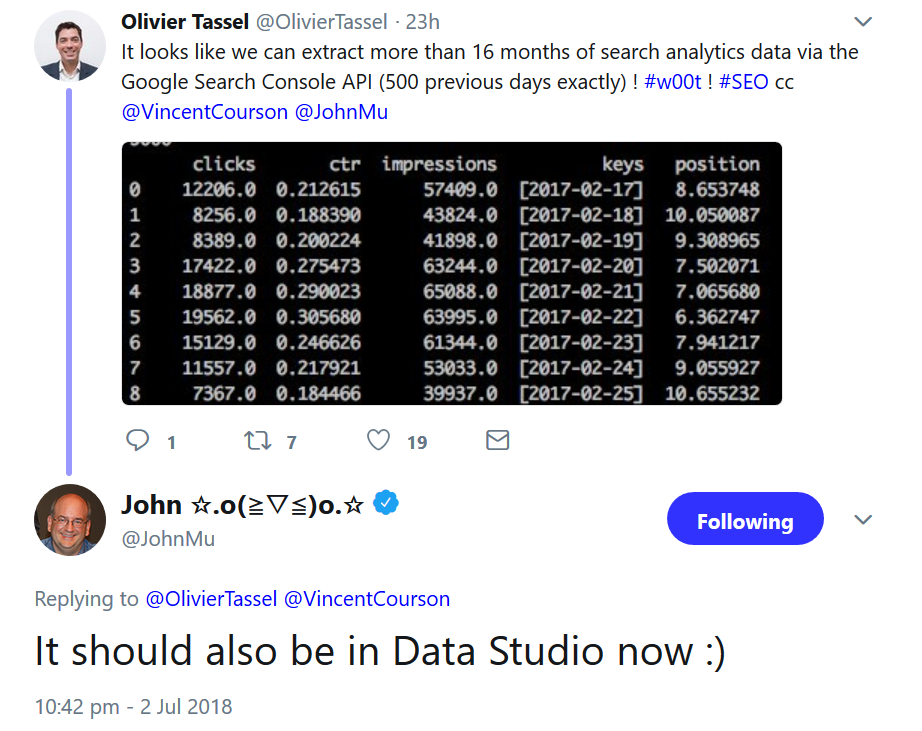Unfollow John using the Following button
The height and width of the screenshot is (731, 922).
coord(745,519)
